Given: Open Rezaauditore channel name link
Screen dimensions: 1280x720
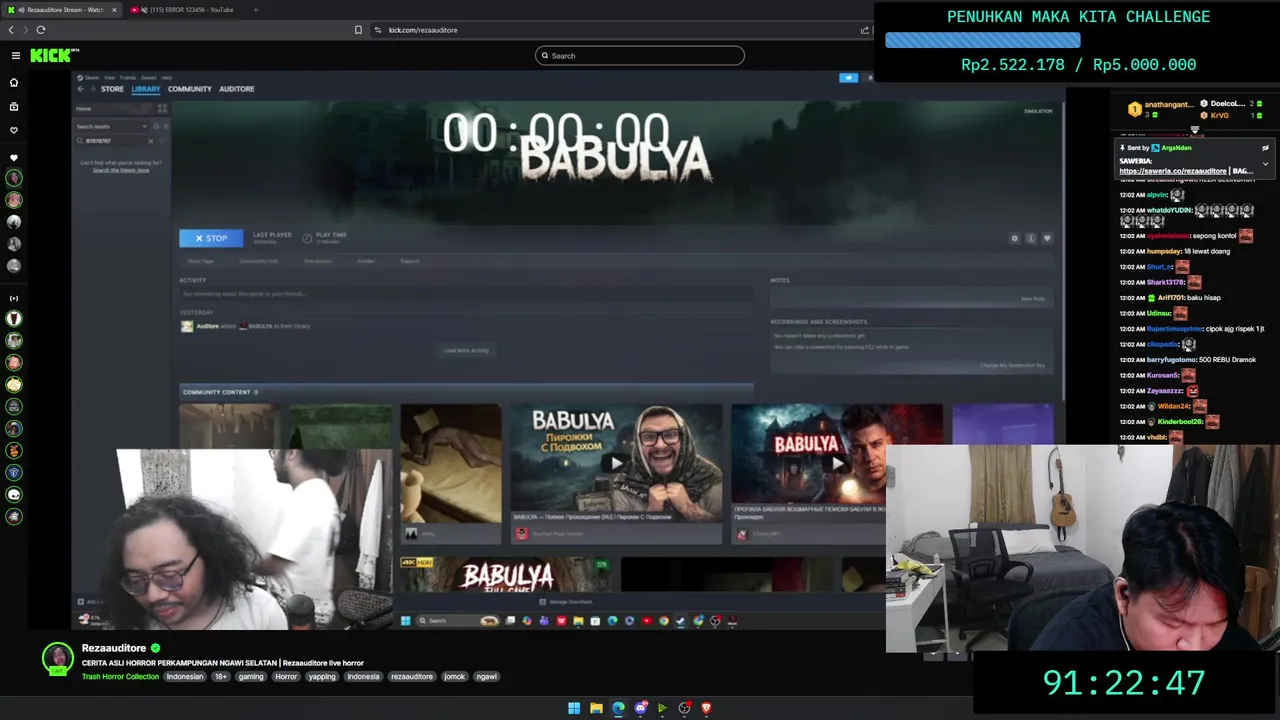Looking at the screenshot, I should 114,648.
